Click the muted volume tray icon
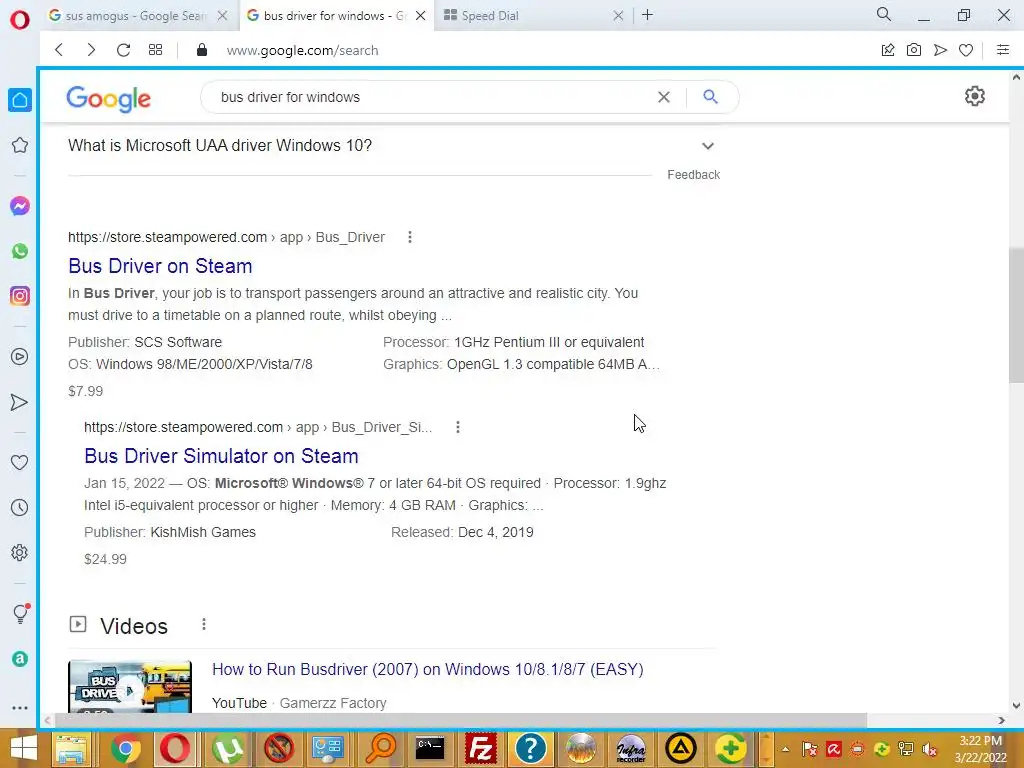 (929, 749)
